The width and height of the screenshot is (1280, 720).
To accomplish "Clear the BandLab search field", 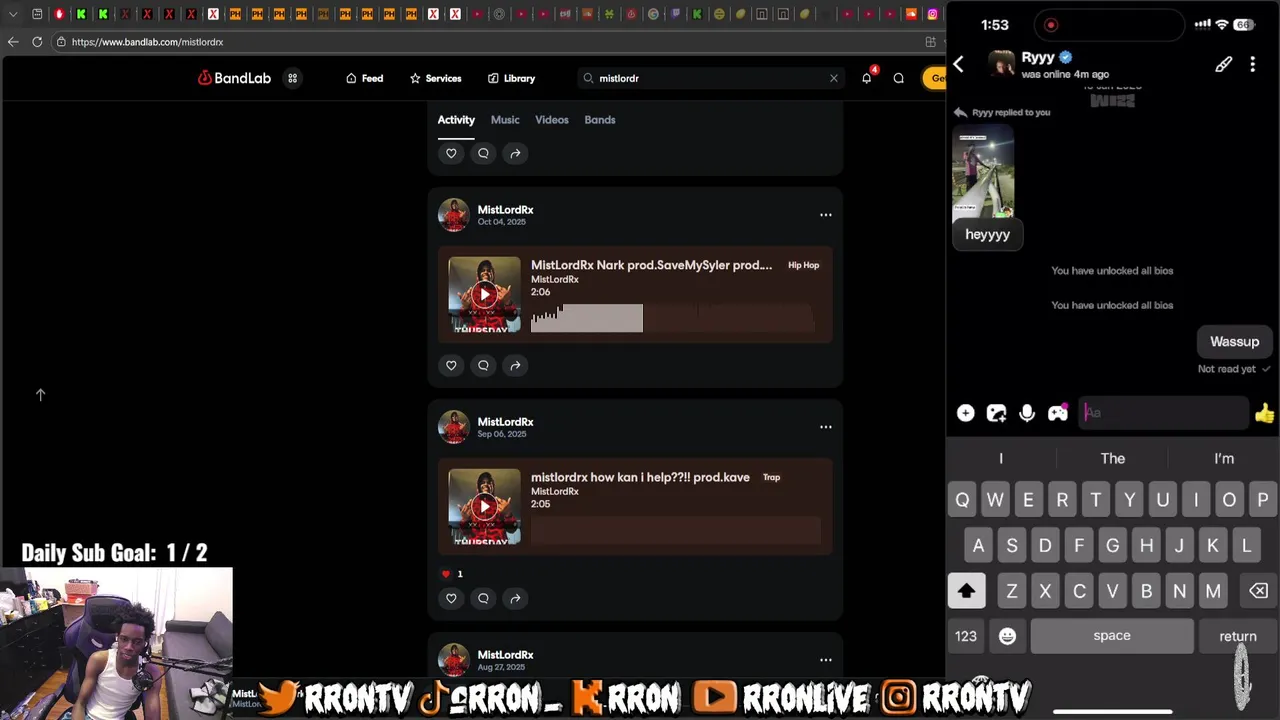I will (833, 78).
